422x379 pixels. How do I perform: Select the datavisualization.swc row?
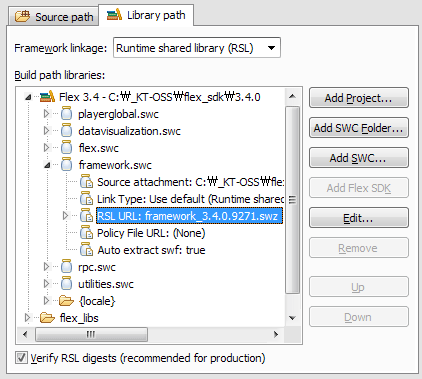(x=129, y=131)
